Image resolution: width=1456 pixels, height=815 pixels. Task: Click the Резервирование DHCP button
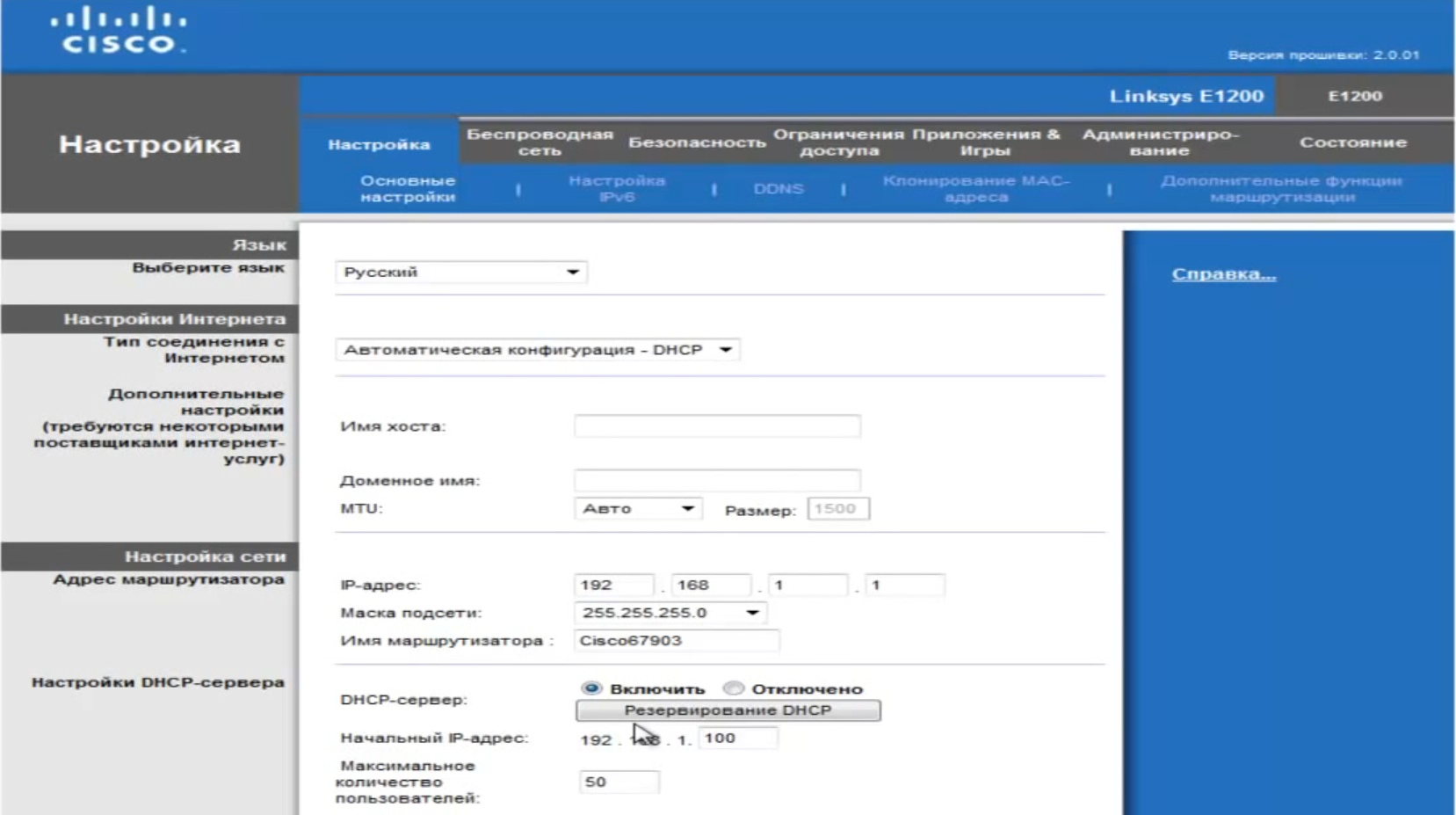[x=728, y=710]
